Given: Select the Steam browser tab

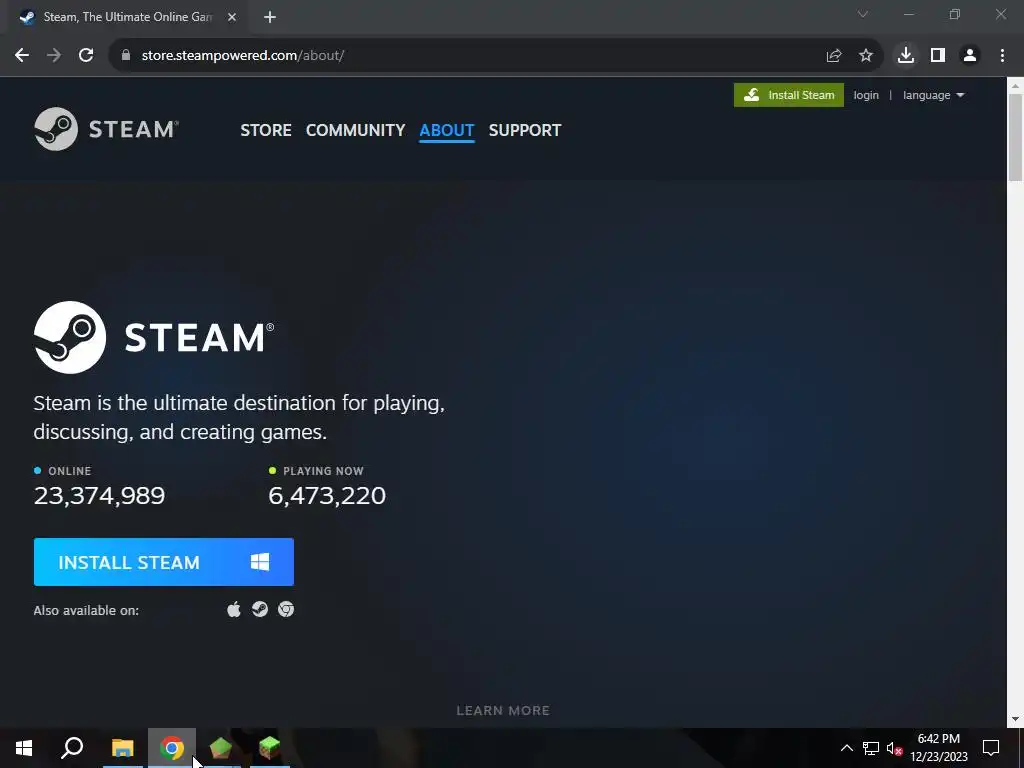Looking at the screenshot, I should tap(126, 17).
